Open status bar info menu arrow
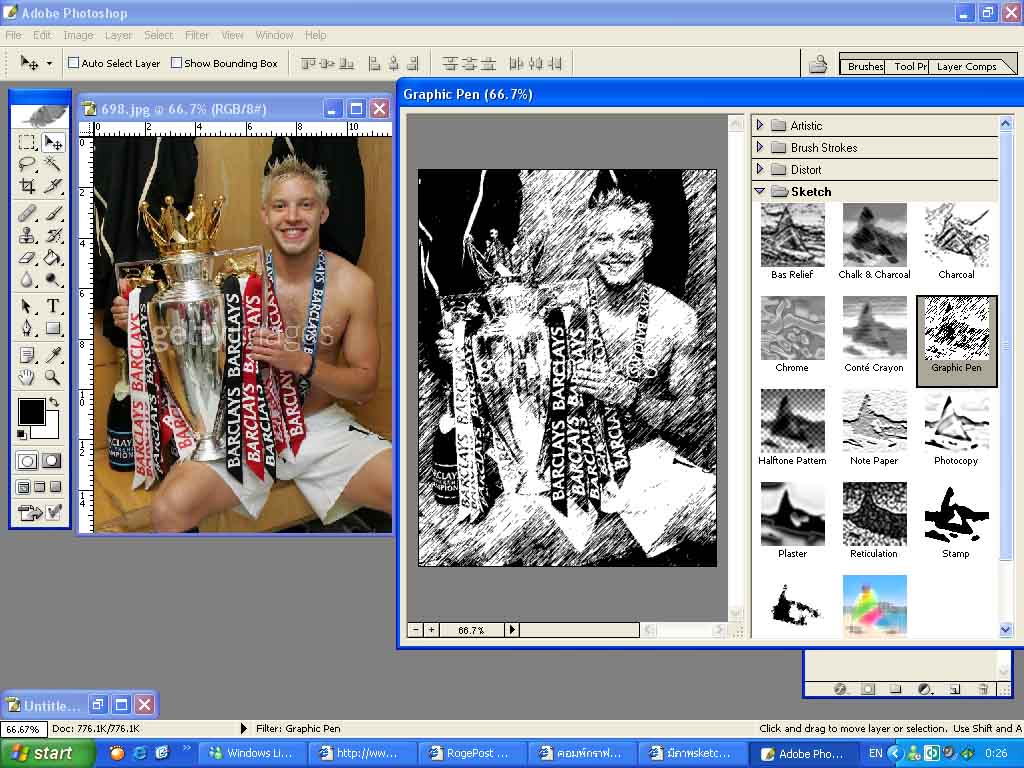This screenshot has height=768, width=1024. point(244,728)
